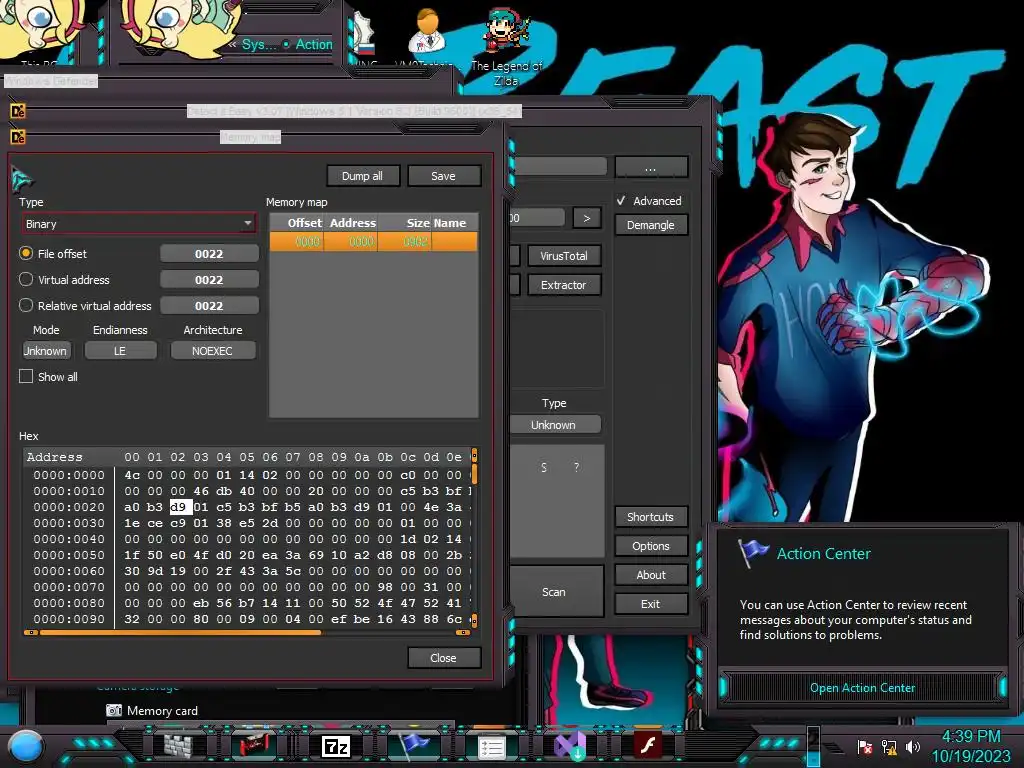Open The Legend of Zilda desktop icon

point(507,46)
